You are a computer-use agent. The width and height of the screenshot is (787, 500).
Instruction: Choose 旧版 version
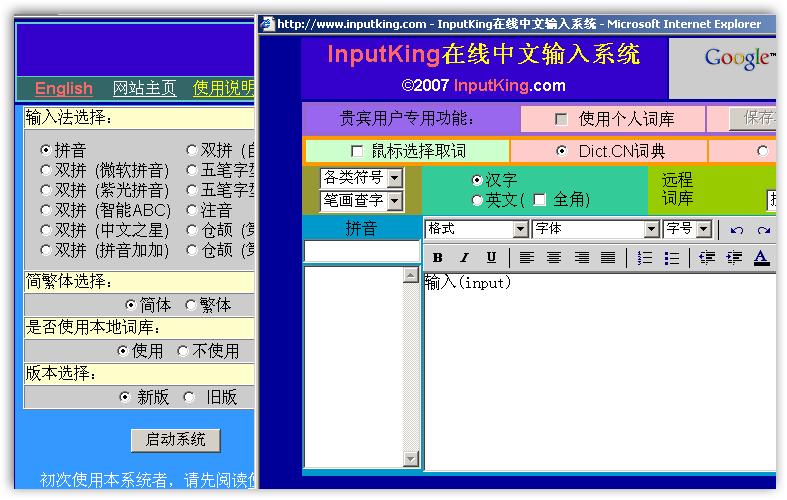tap(189, 397)
